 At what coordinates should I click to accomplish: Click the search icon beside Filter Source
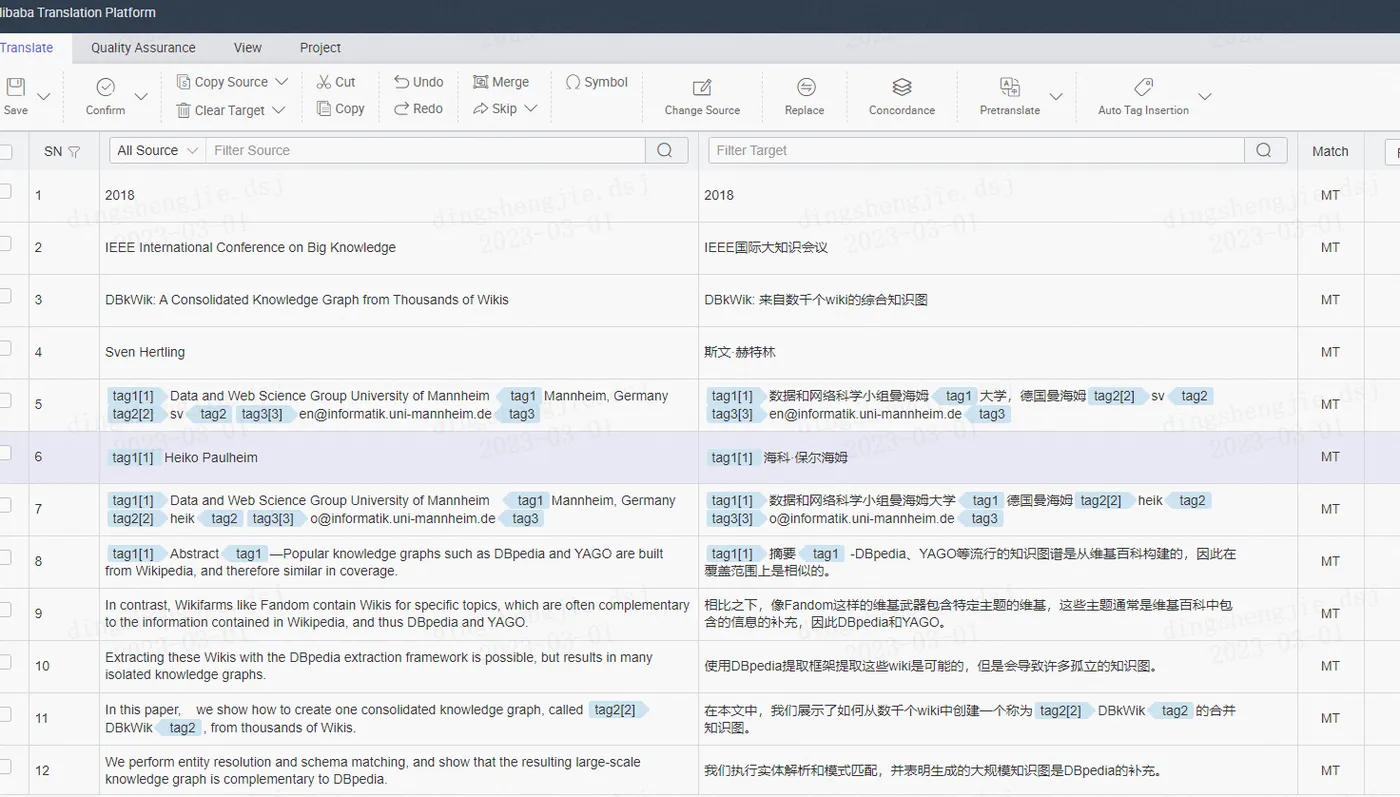coord(666,150)
